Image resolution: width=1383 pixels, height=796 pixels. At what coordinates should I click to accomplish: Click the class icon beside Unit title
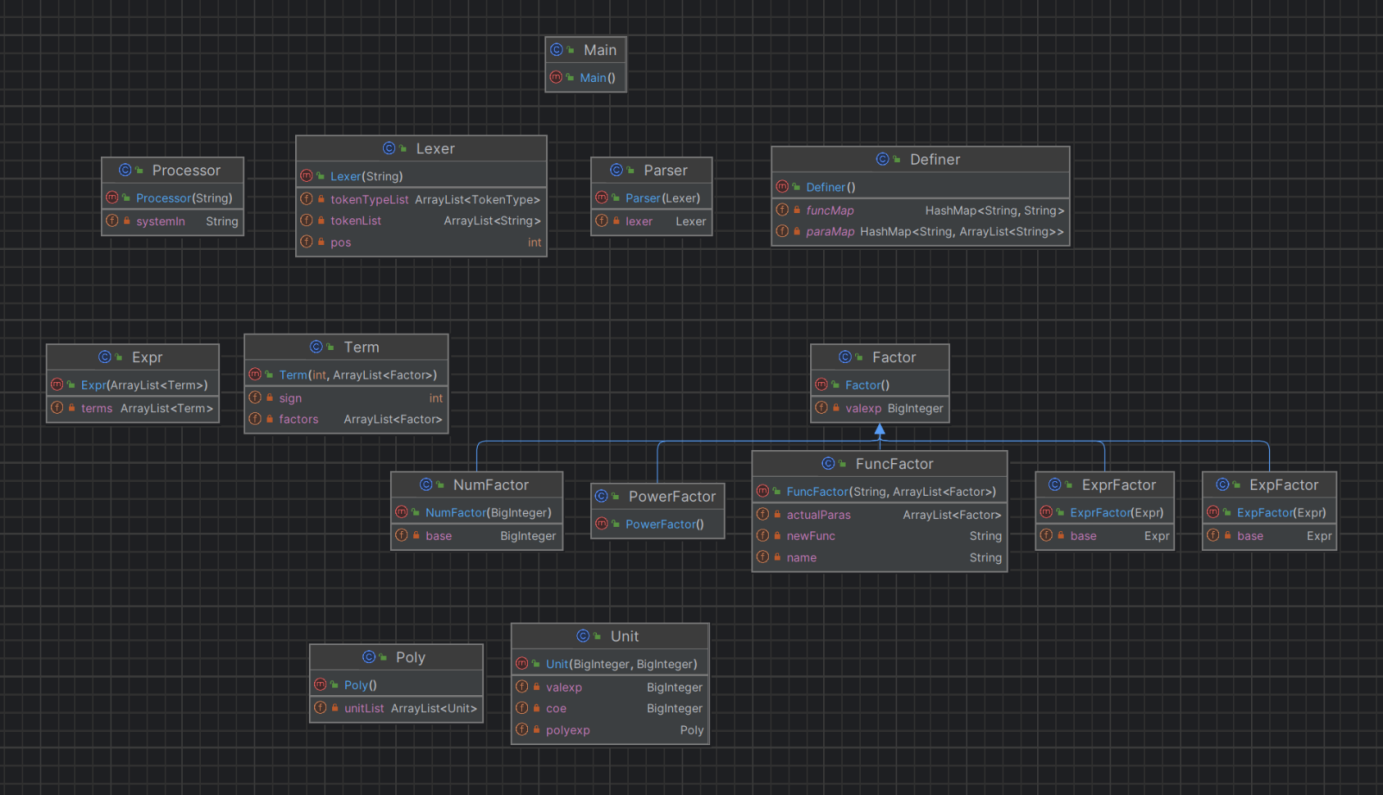coord(584,637)
